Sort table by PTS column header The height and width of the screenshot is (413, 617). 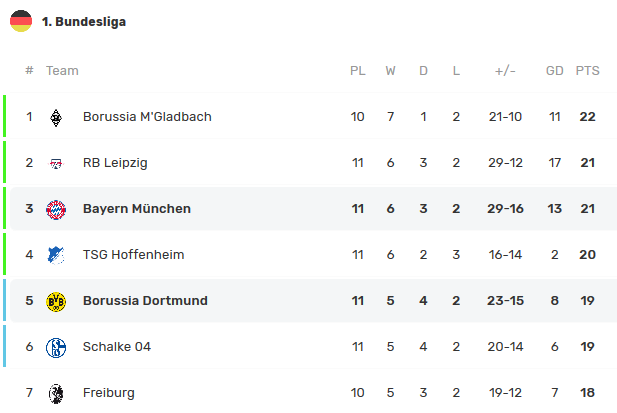pyautogui.click(x=587, y=71)
